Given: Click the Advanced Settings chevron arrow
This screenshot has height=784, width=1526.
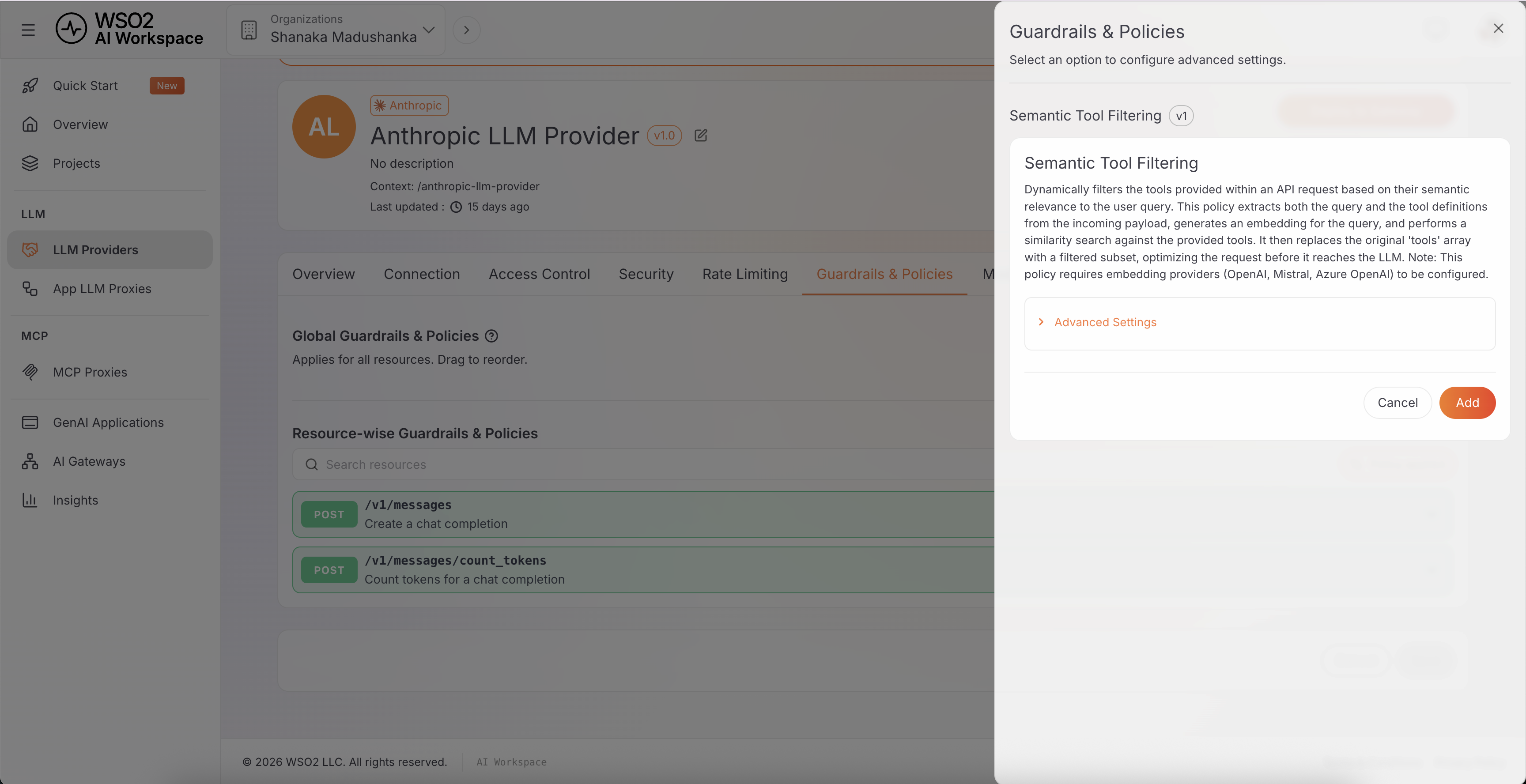Looking at the screenshot, I should coord(1041,321).
